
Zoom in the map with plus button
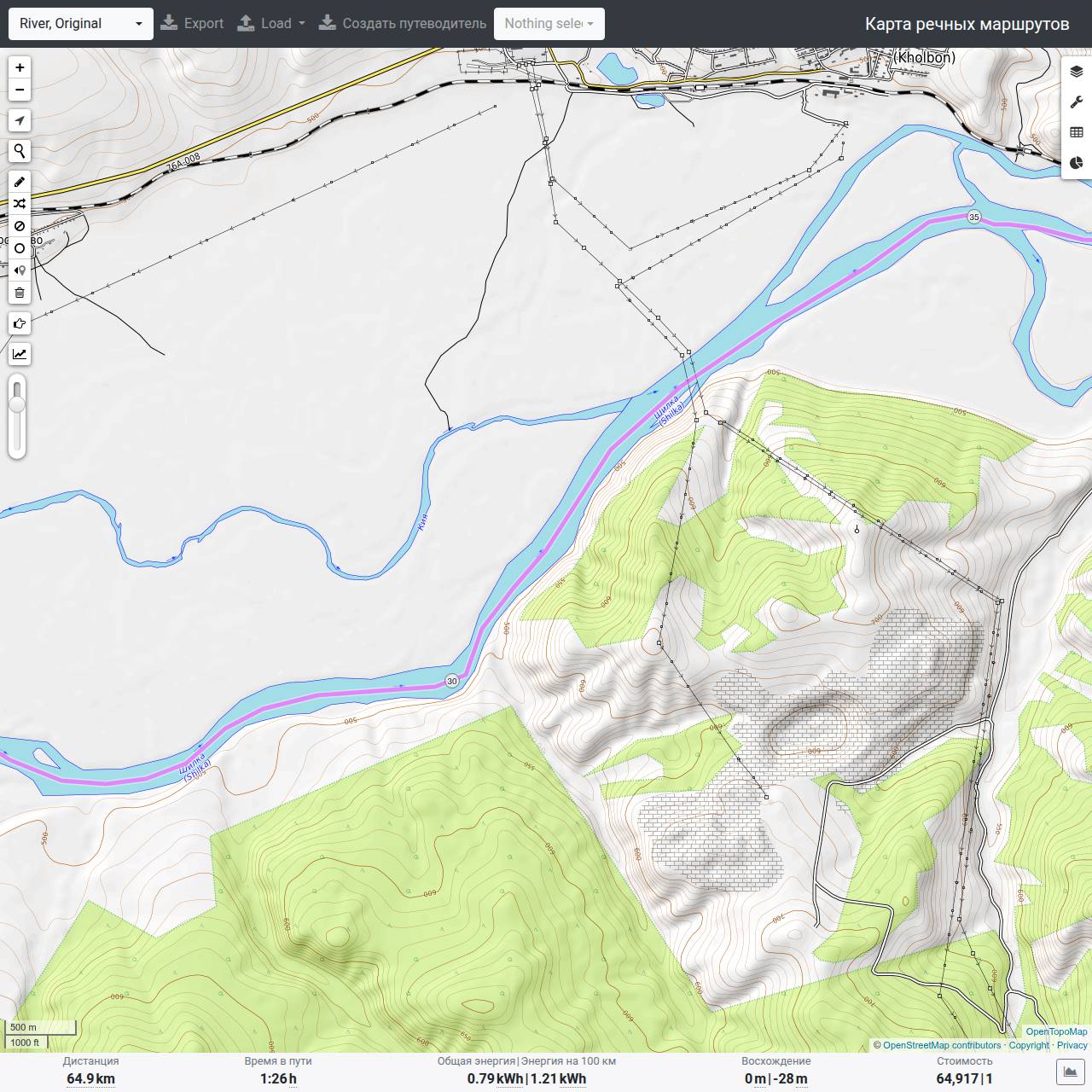(x=20, y=67)
